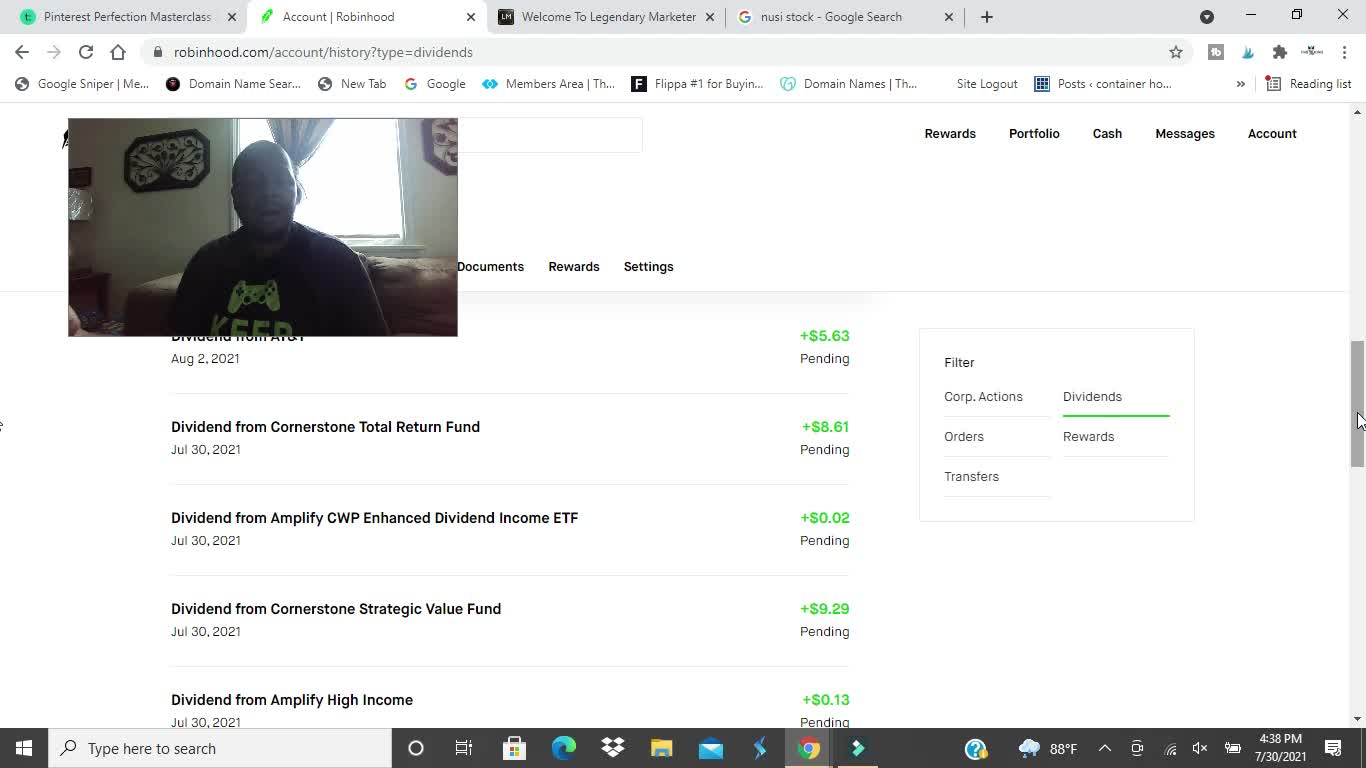
Task: Open a new browser tab with plus
Action: (x=987, y=17)
